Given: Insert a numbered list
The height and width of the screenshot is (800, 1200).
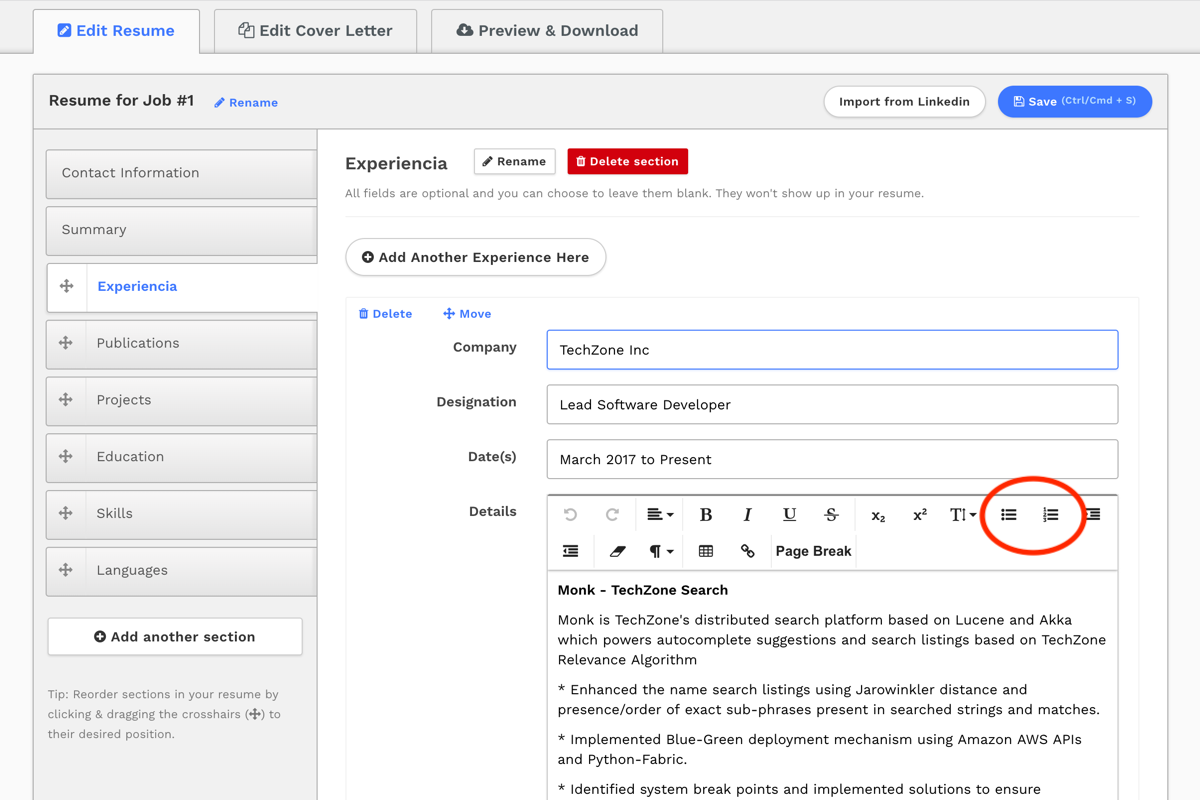Looking at the screenshot, I should [1050, 514].
